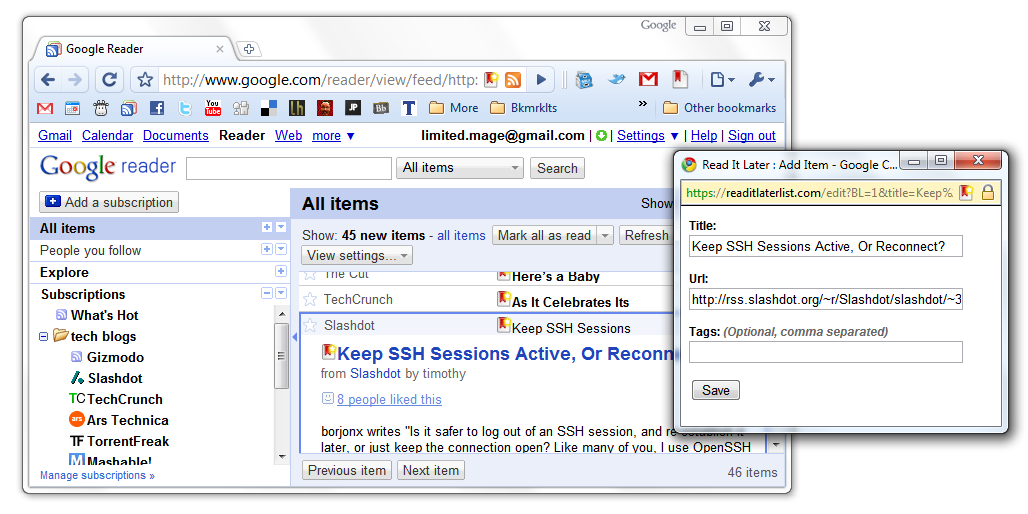Open the Calendar link in Google bar
This screenshot has height=514, width=1028.
(108, 136)
